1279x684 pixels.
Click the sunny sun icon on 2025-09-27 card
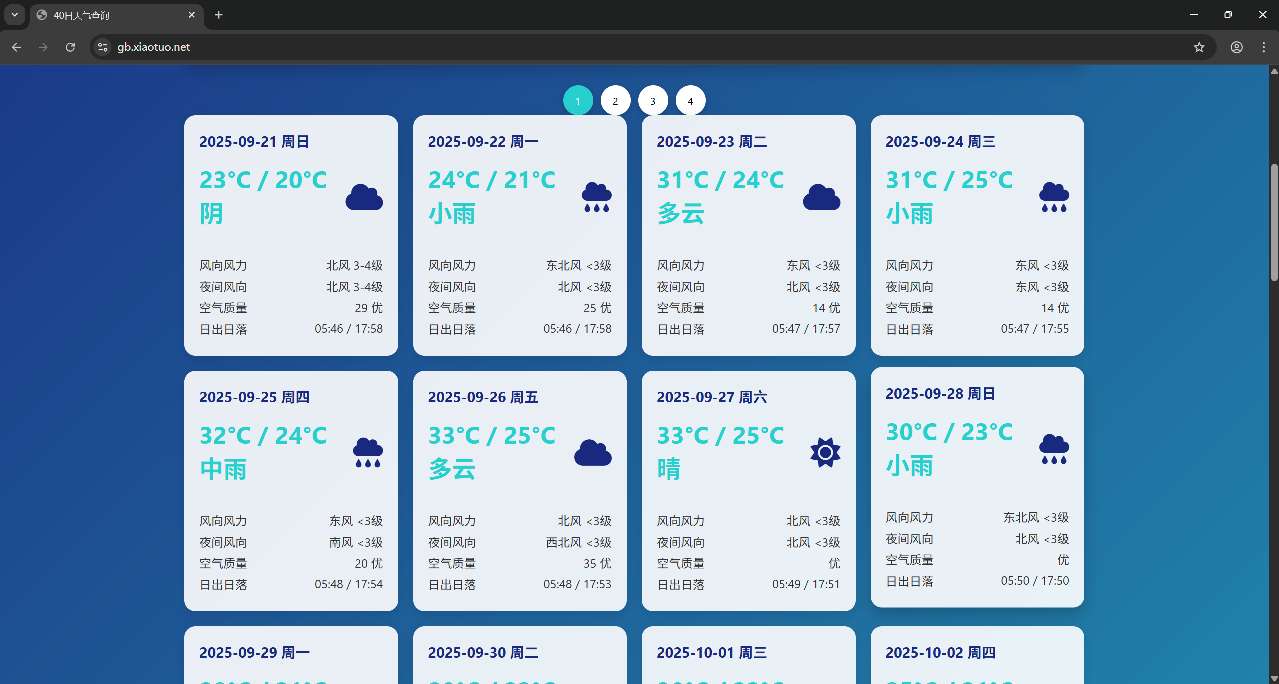[x=824, y=452]
